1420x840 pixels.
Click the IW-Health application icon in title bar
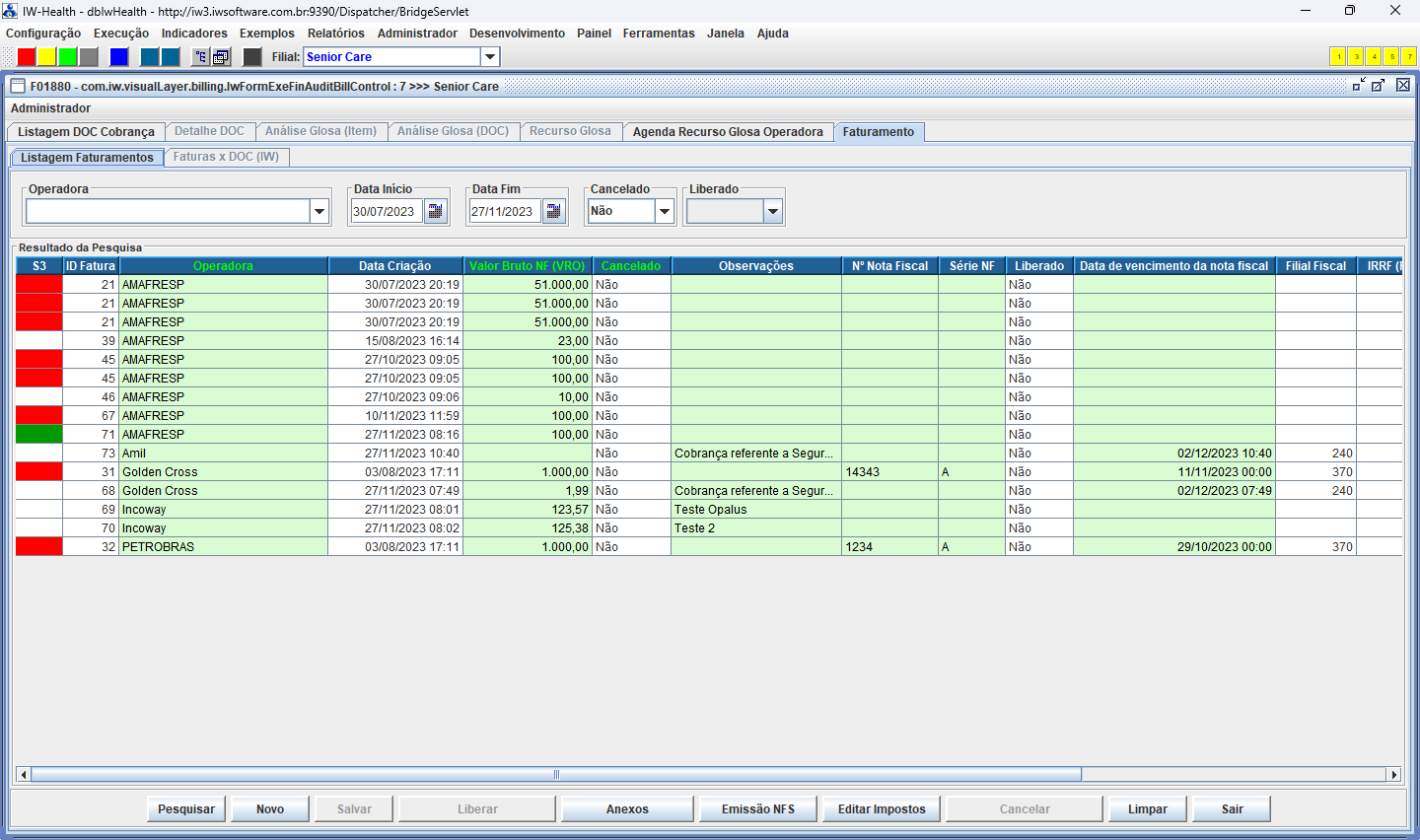coord(10,11)
